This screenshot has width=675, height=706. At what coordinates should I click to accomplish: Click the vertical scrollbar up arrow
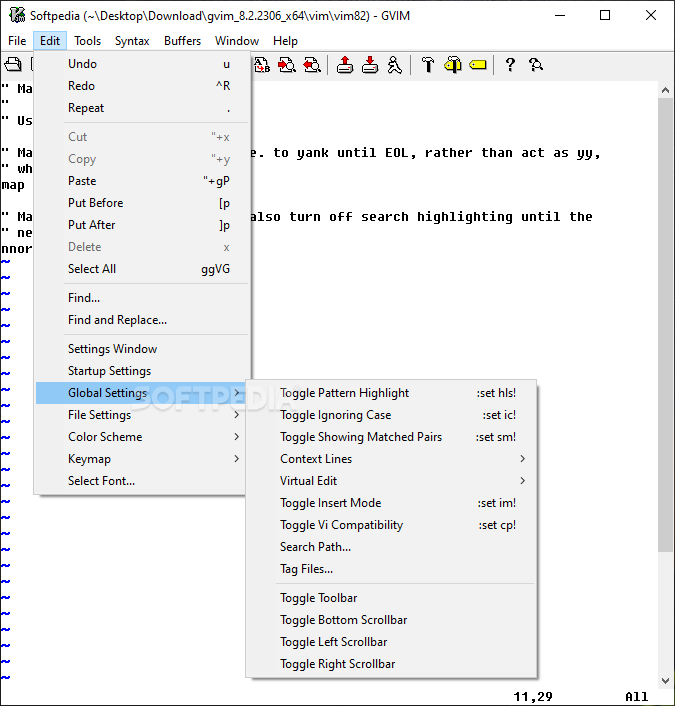[665, 90]
